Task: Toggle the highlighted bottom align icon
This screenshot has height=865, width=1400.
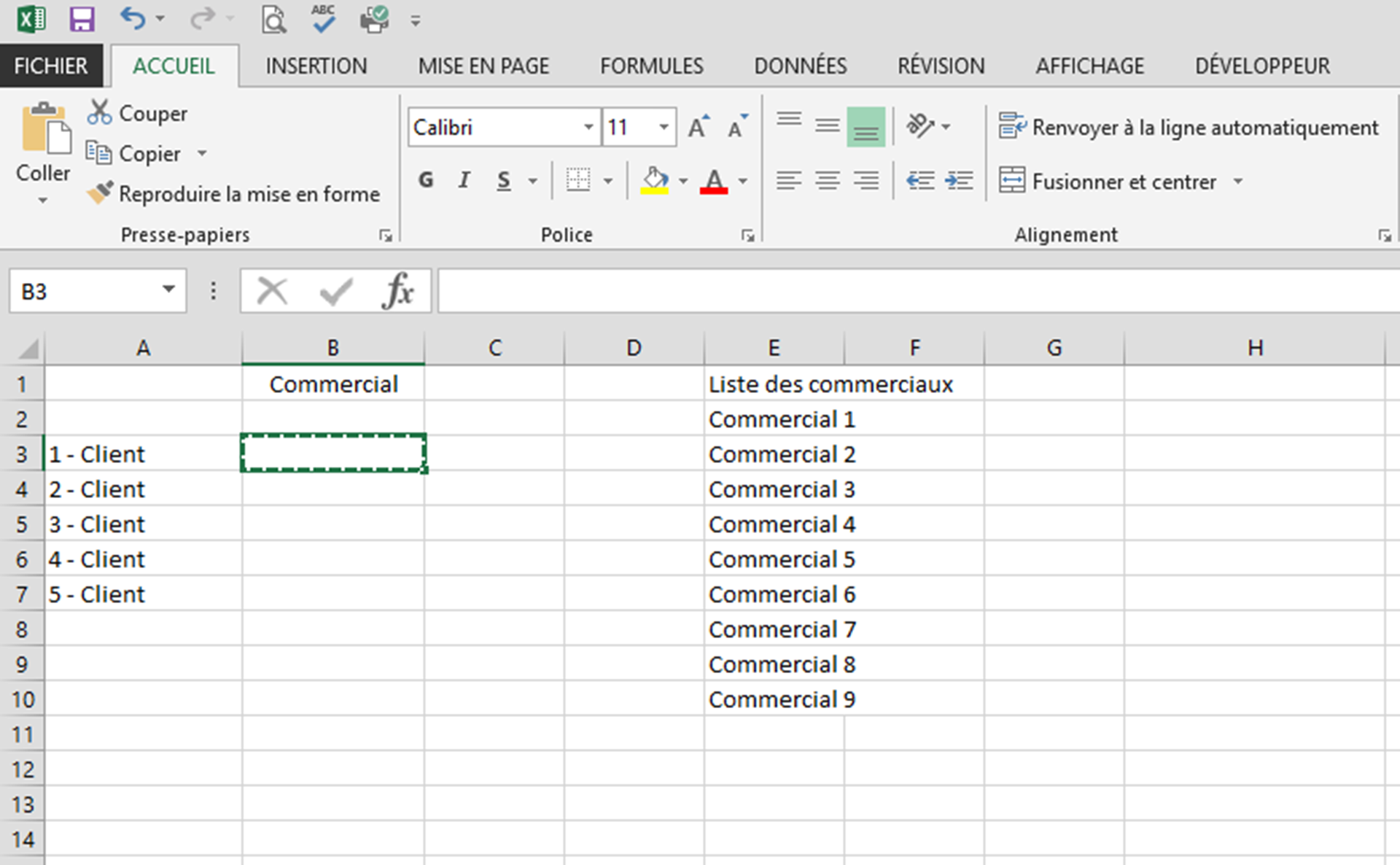Action: pos(866,126)
